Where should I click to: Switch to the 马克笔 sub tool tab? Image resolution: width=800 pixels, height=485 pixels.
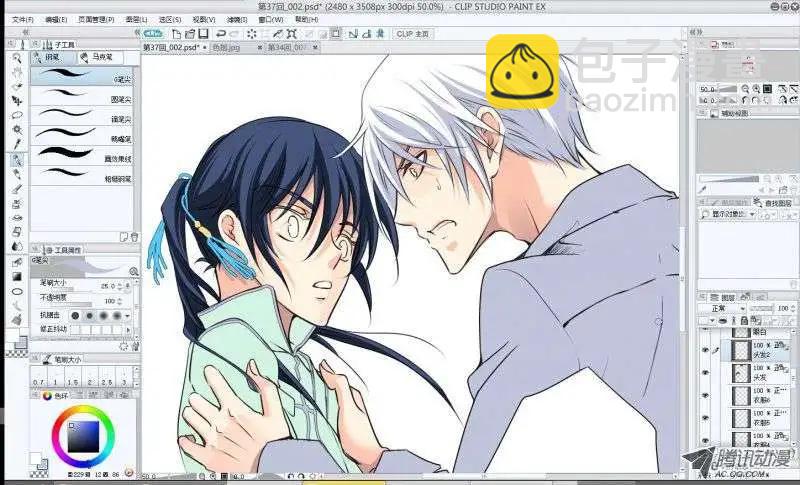(102, 58)
